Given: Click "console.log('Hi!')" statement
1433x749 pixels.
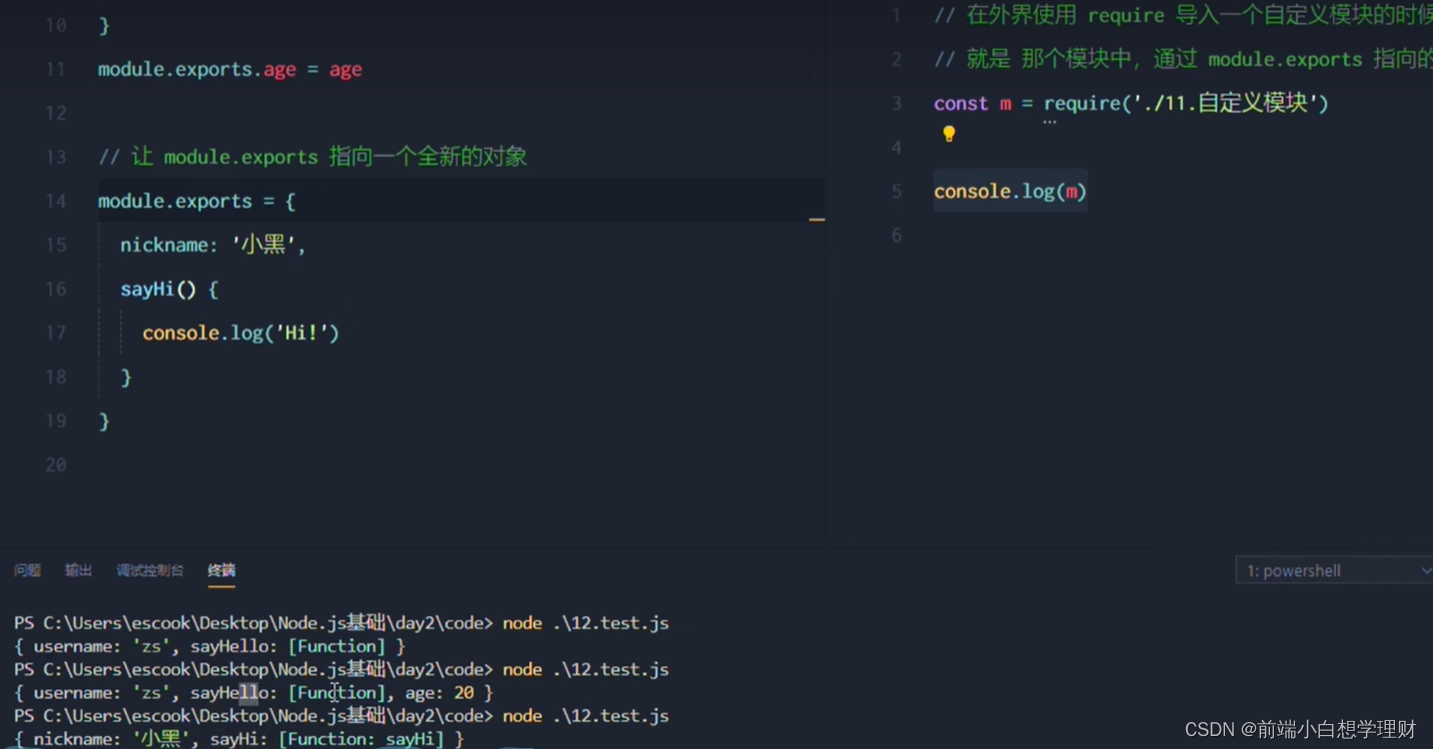Looking at the screenshot, I should [x=241, y=333].
